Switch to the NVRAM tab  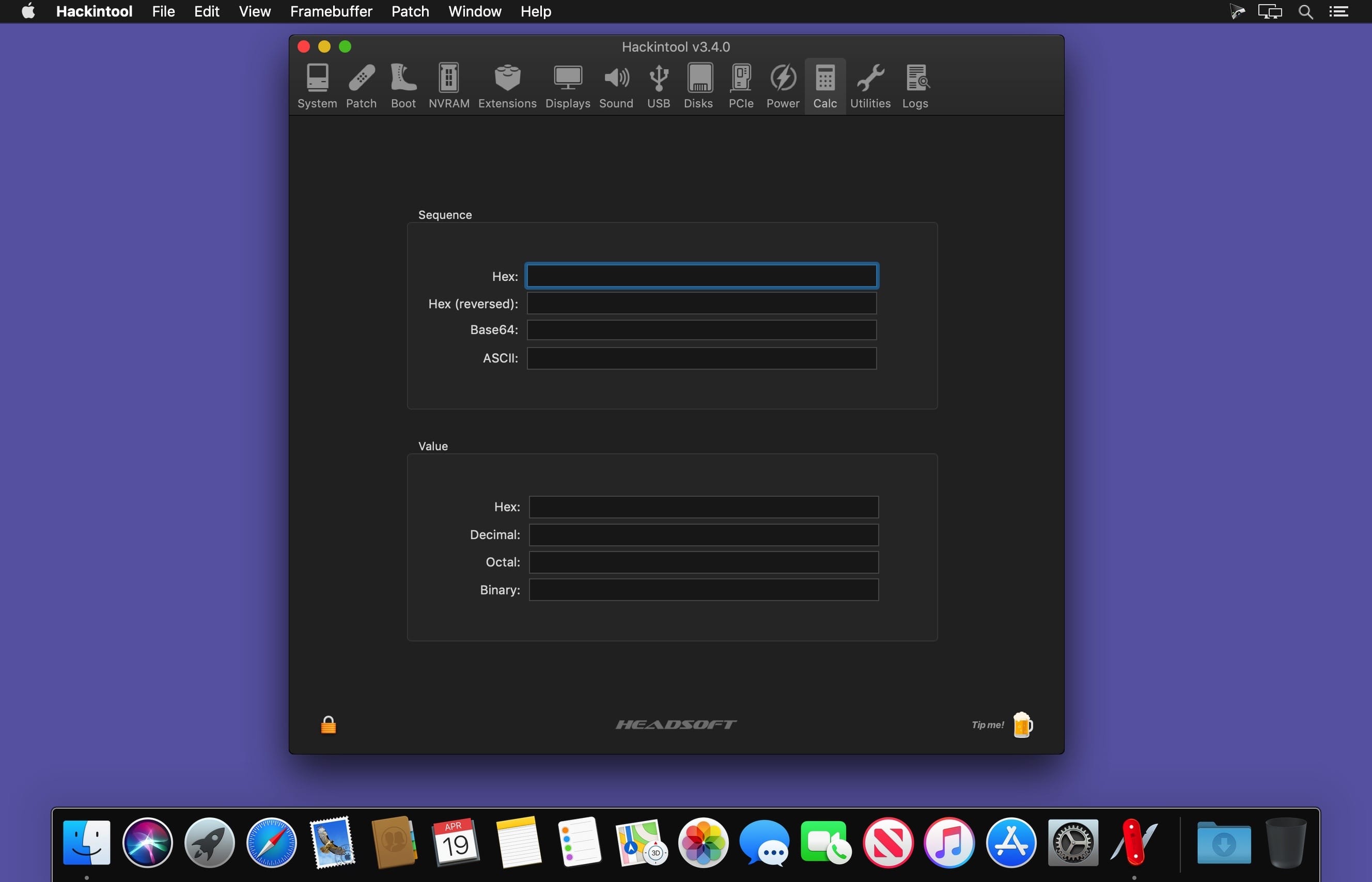tap(448, 86)
